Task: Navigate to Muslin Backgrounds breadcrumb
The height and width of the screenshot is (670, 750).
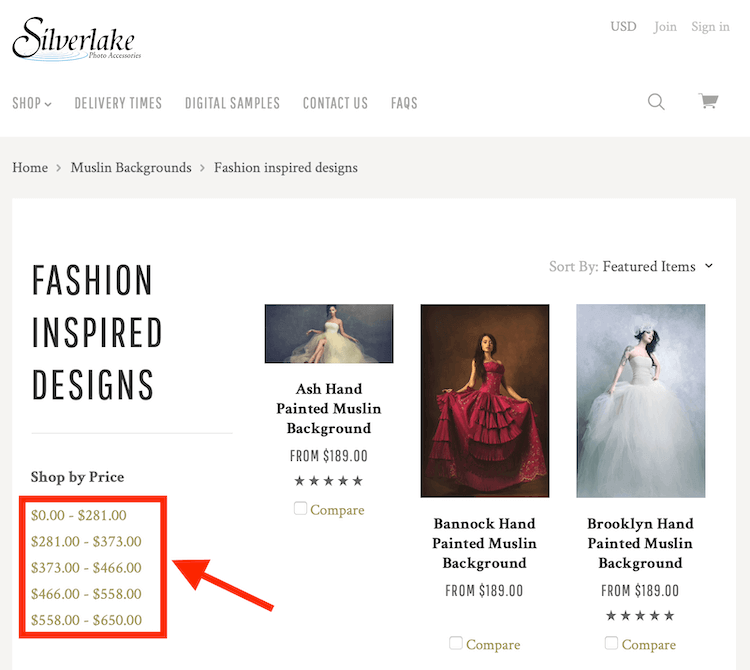Action: 131,167
